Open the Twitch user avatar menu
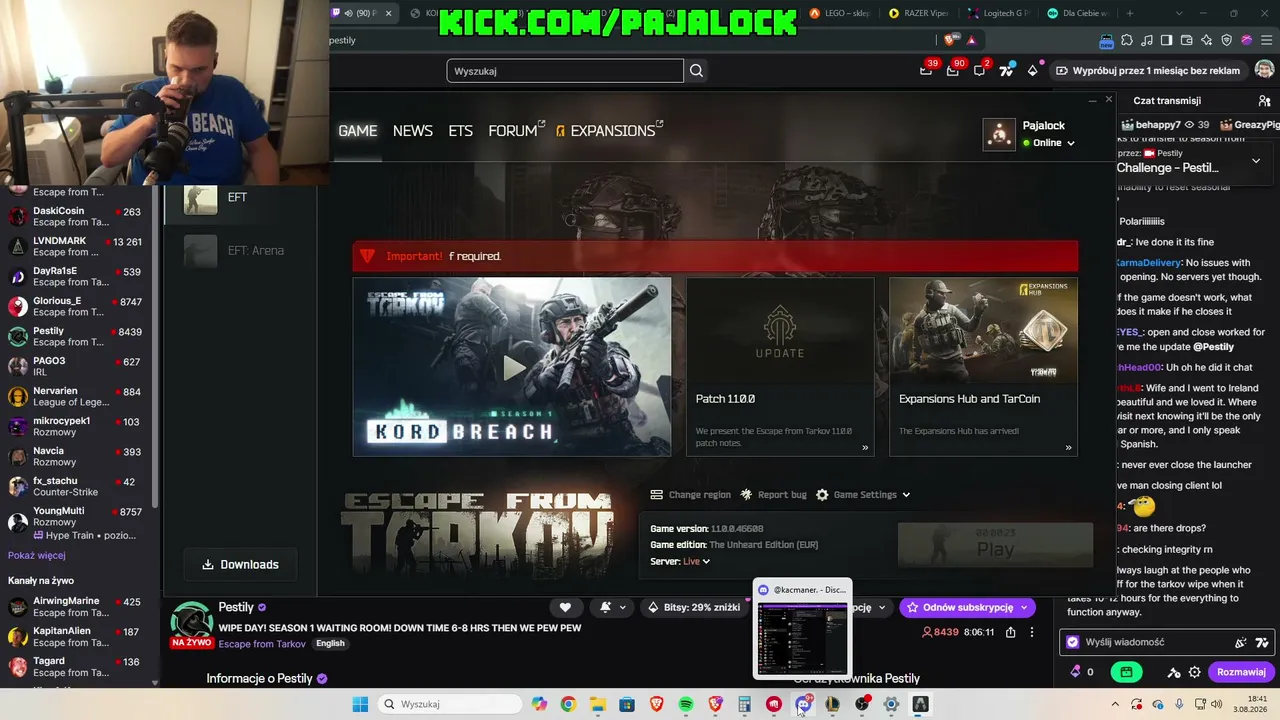Image resolution: width=1280 pixels, height=720 pixels. click(x=1264, y=70)
